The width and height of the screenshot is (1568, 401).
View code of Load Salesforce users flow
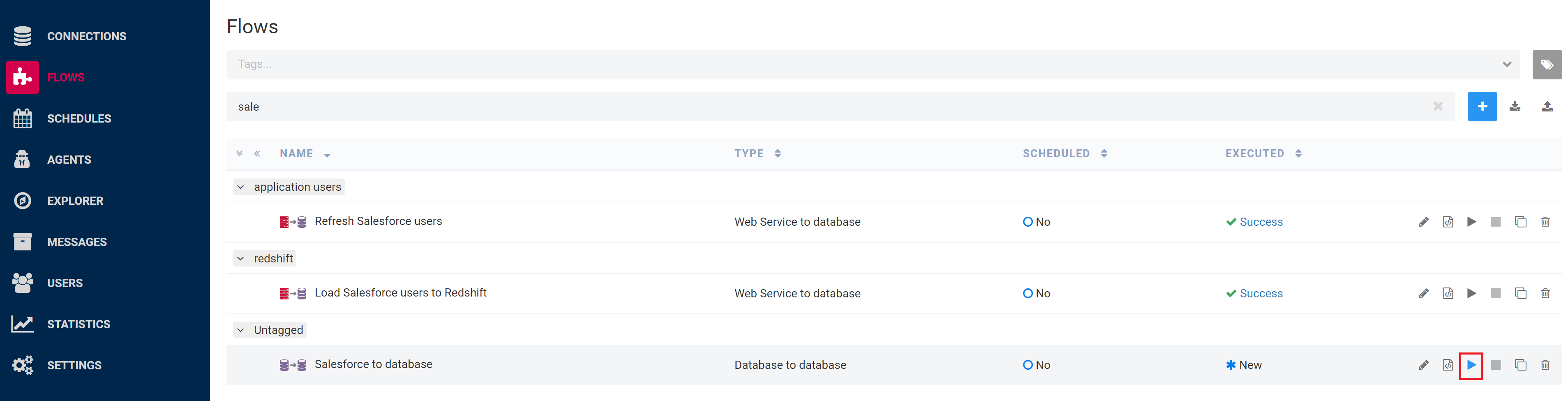coord(1448,294)
